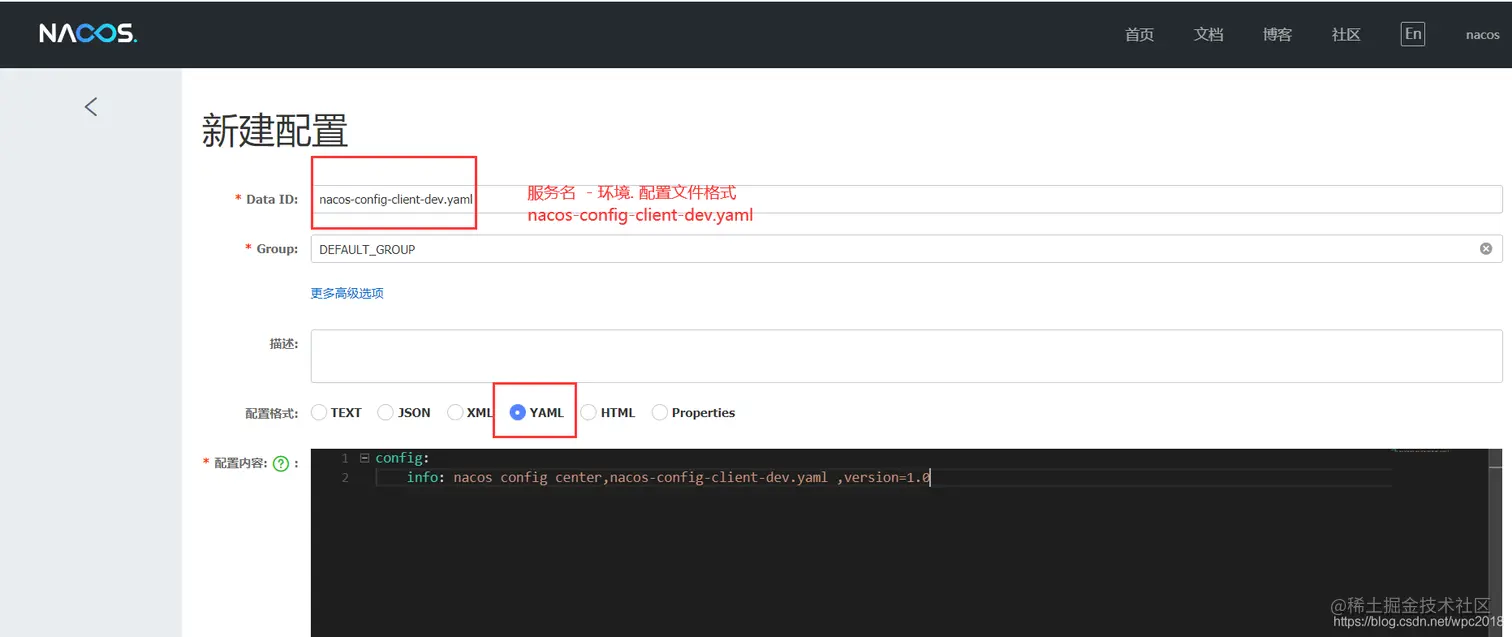Select the Properties format radio button
The width and height of the screenshot is (1512, 637).
click(660, 412)
